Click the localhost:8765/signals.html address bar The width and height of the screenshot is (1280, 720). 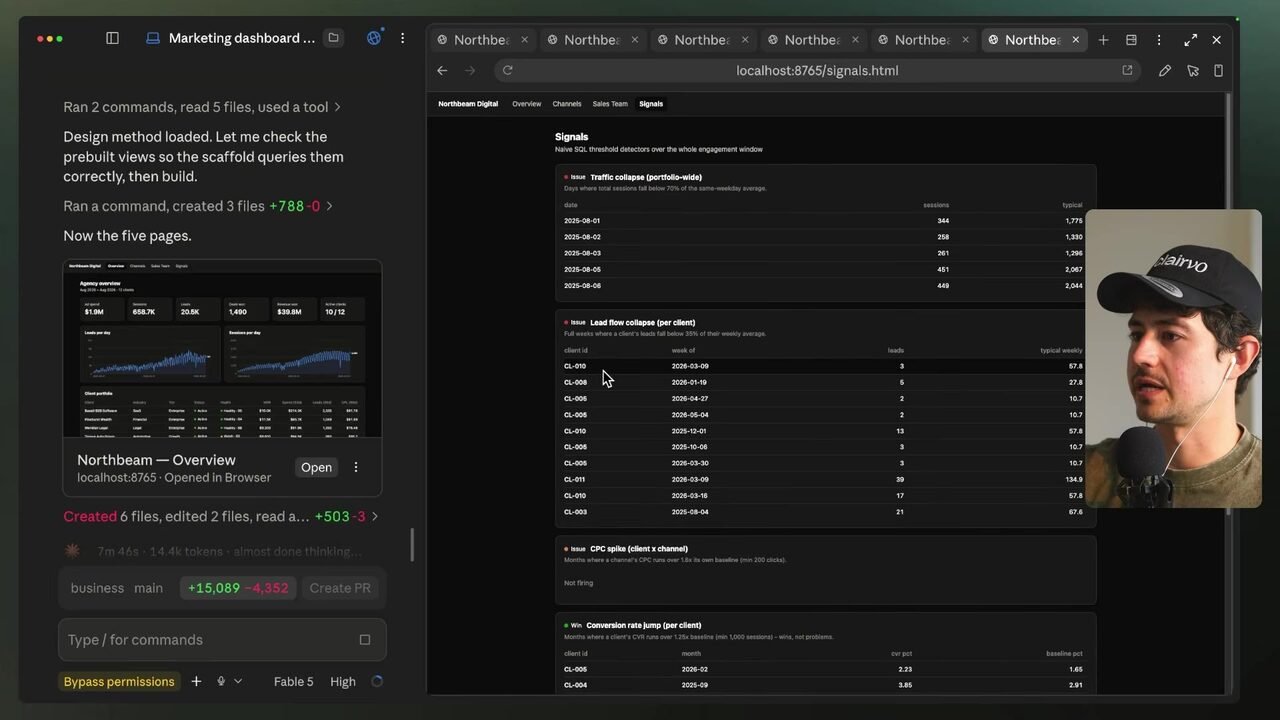click(817, 70)
